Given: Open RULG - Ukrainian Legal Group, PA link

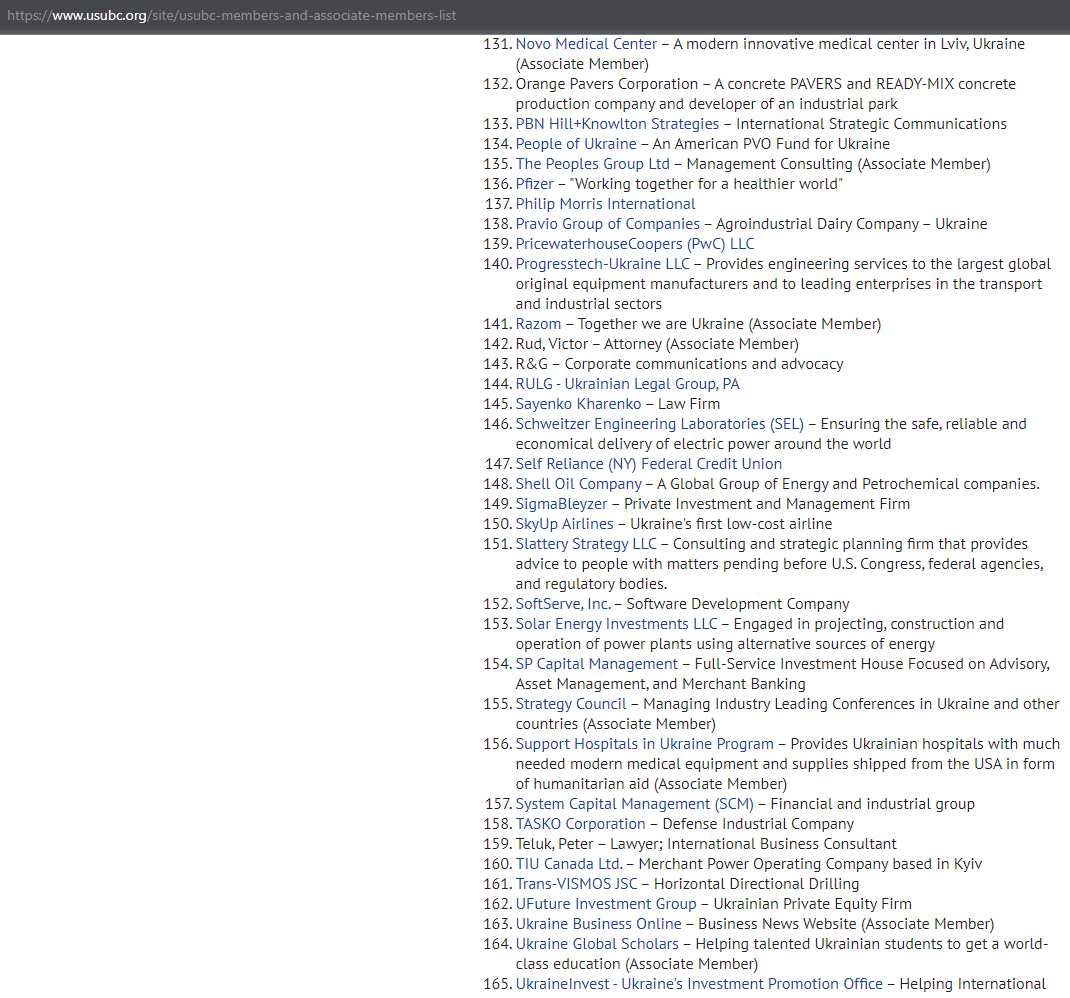Looking at the screenshot, I should coord(627,384).
